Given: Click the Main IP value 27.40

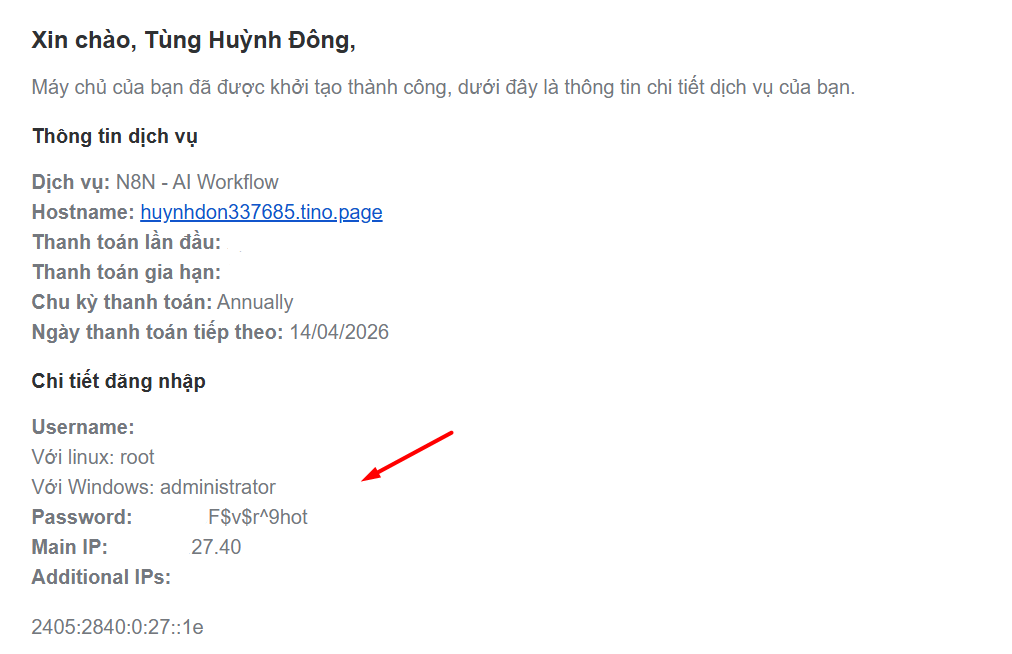Looking at the screenshot, I should click(x=217, y=547).
